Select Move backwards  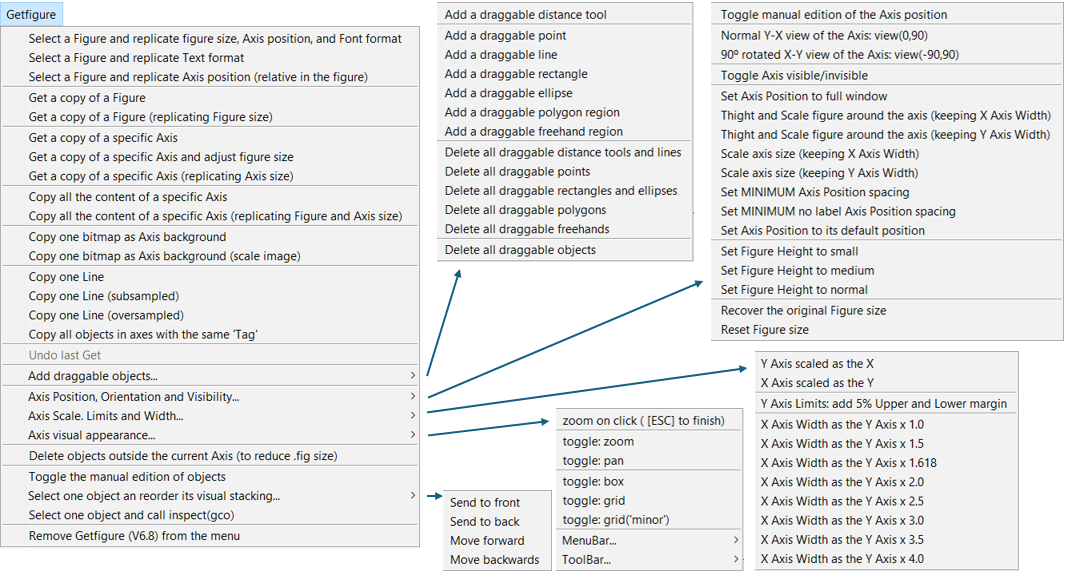pyautogui.click(x=496, y=560)
